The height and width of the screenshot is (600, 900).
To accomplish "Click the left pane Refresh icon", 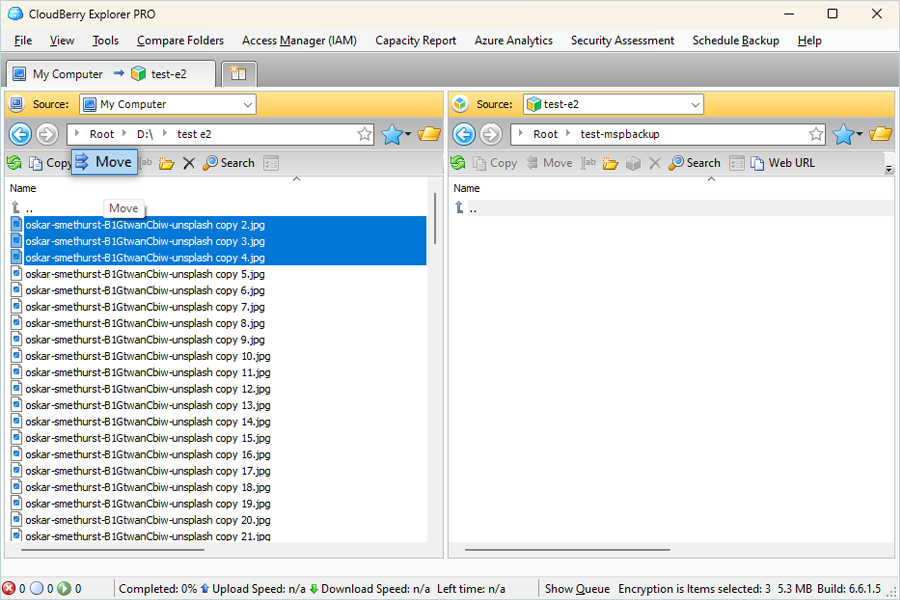I will (x=14, y=163).
